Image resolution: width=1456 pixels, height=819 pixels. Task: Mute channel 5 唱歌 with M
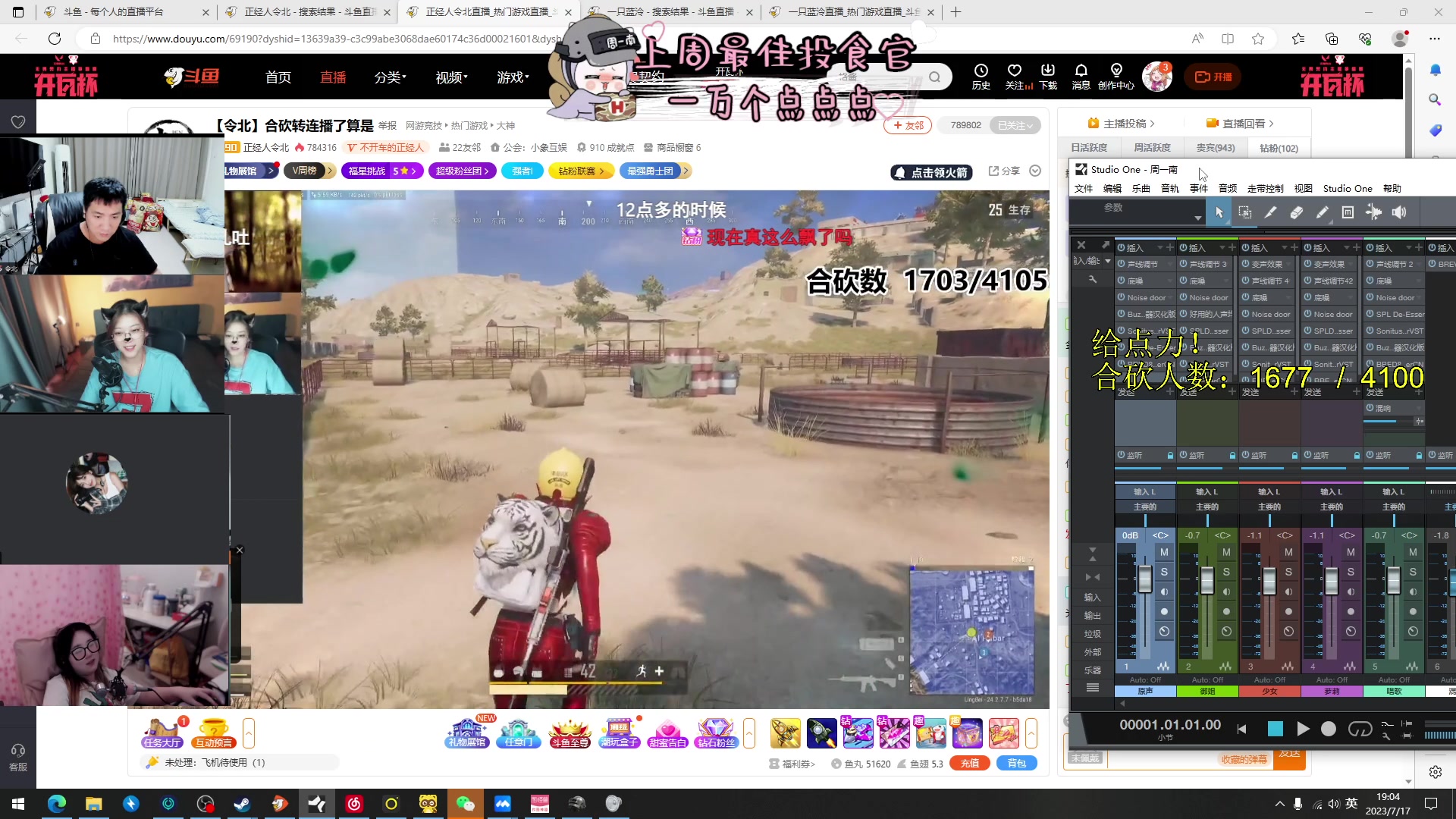coord(1413,552)
